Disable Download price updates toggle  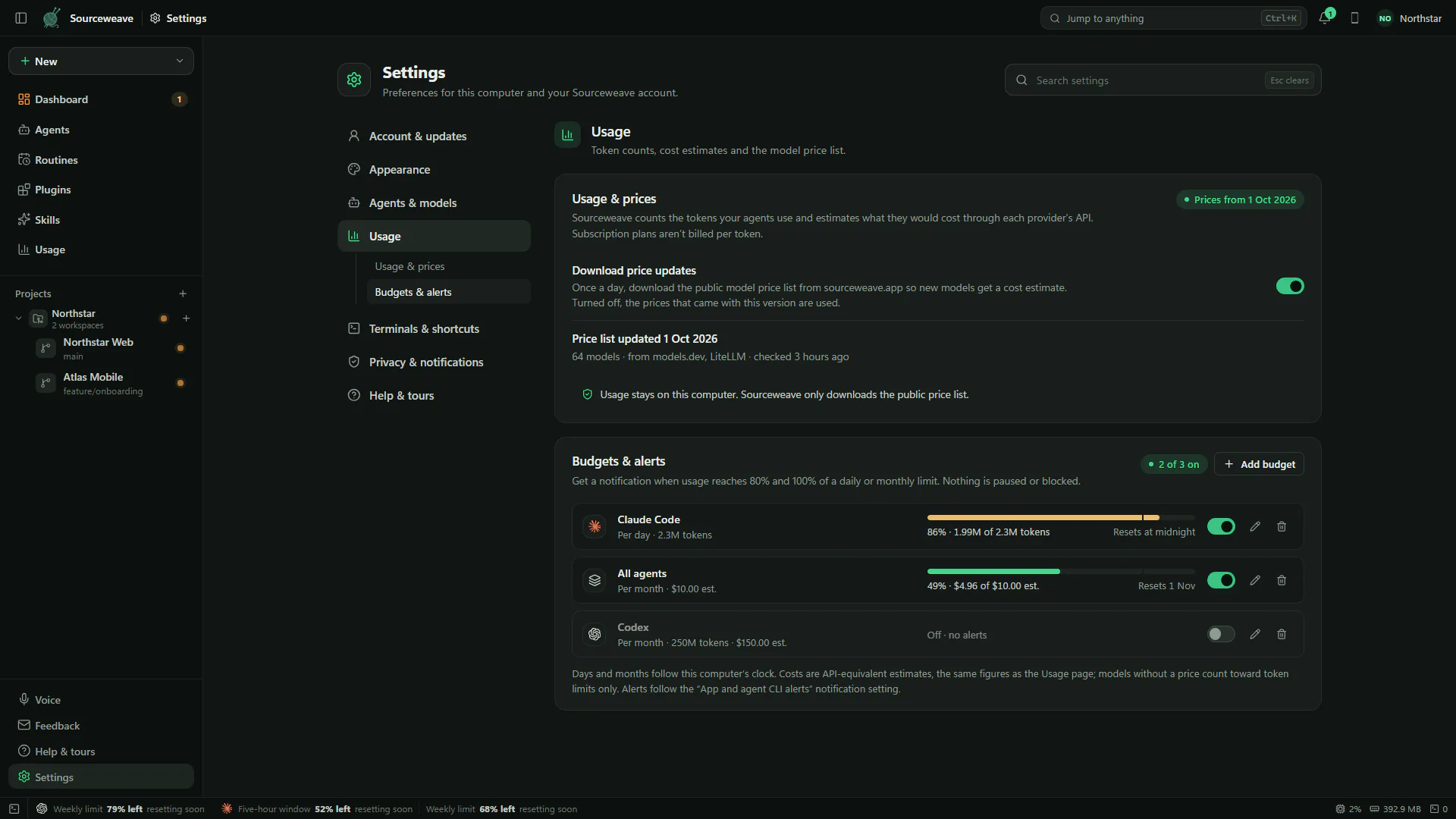[1290, 286]
